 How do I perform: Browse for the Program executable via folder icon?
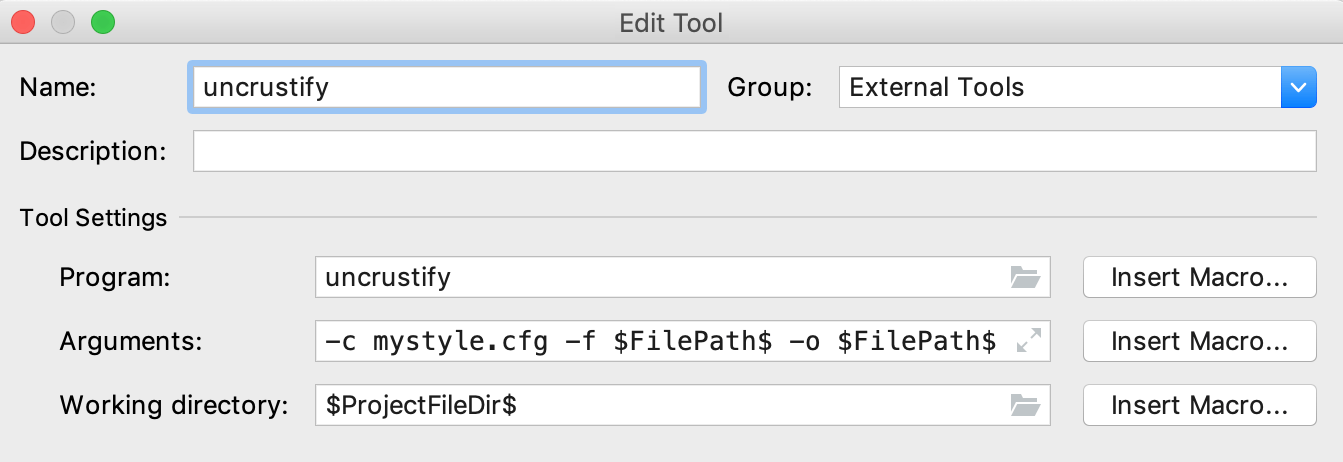pyautogui.click(x=1025, y=277)
